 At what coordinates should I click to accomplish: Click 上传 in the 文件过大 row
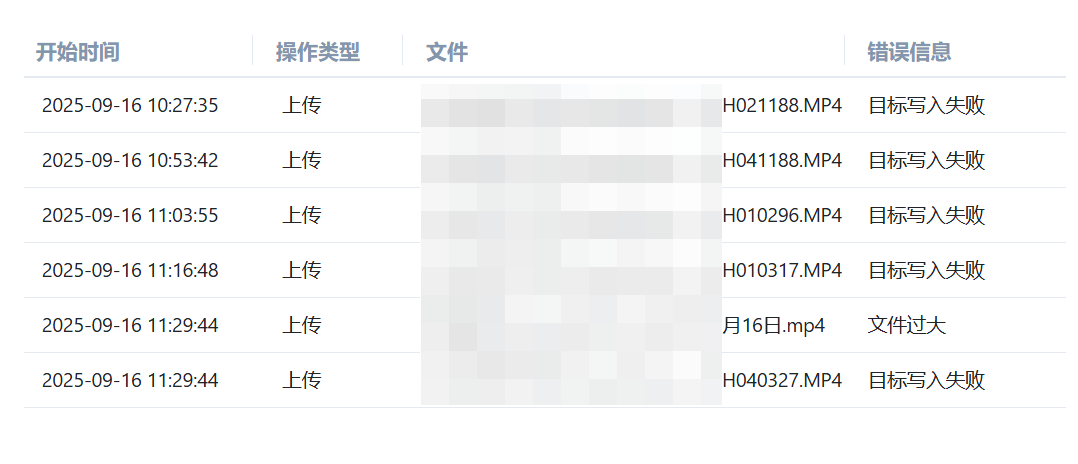302,326
